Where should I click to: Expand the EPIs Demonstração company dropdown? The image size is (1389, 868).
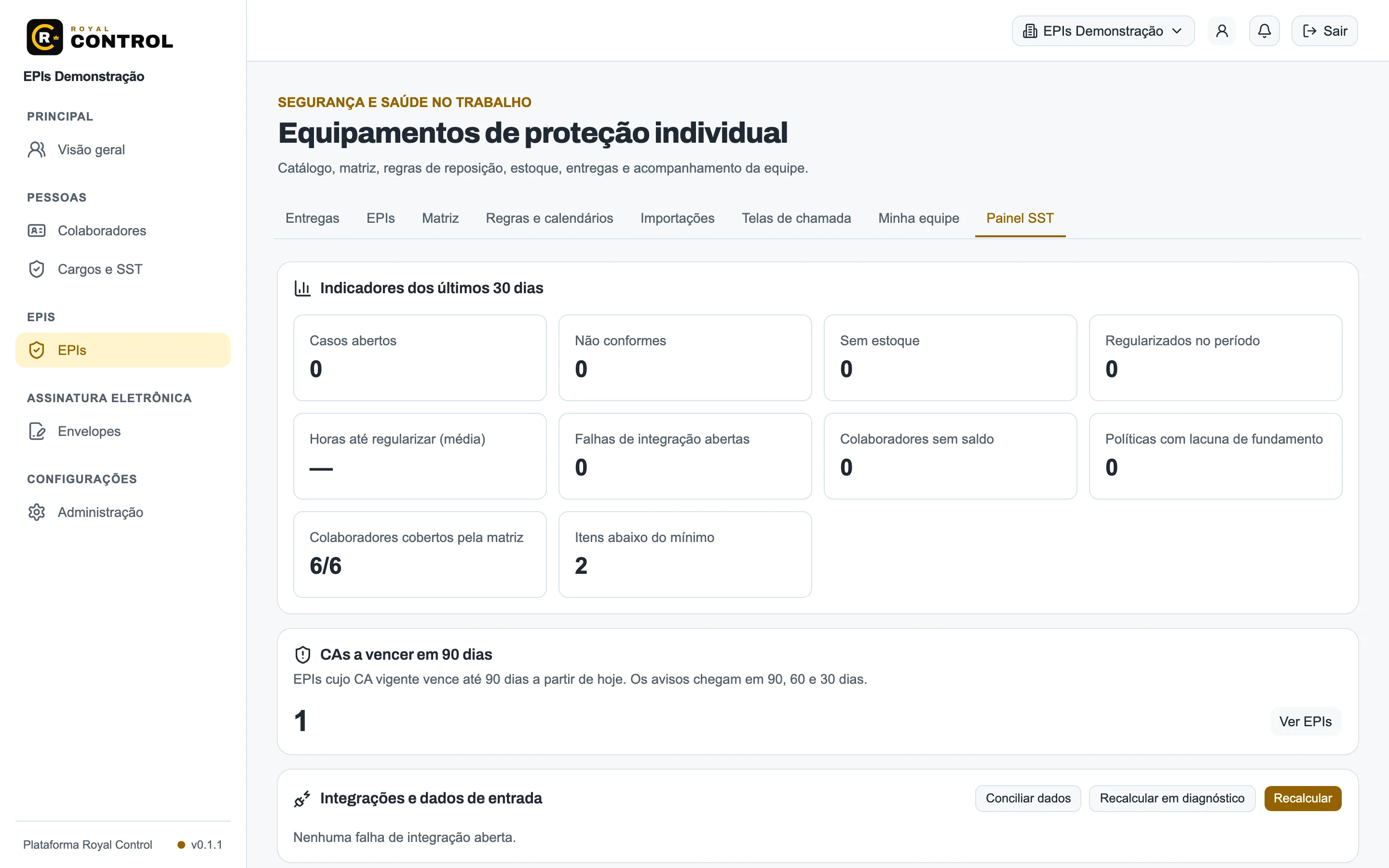click(1103, 31)
